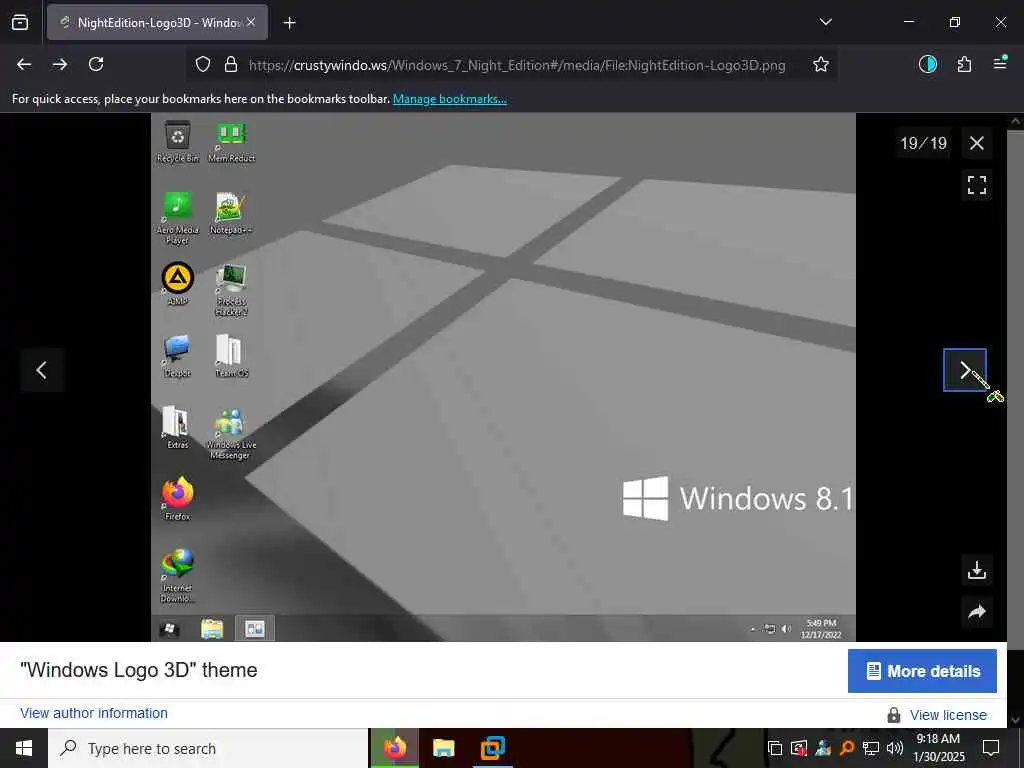Open tracking protection shield icon
The image size is (1024, 768).
click(x=203, y=64)
